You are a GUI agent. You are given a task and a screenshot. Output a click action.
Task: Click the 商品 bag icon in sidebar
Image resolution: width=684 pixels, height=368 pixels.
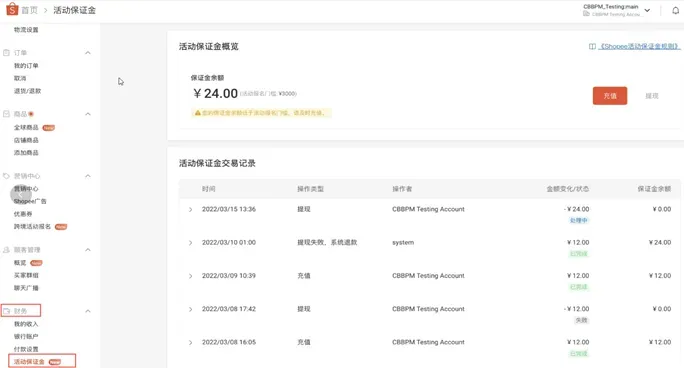point(7,114)
